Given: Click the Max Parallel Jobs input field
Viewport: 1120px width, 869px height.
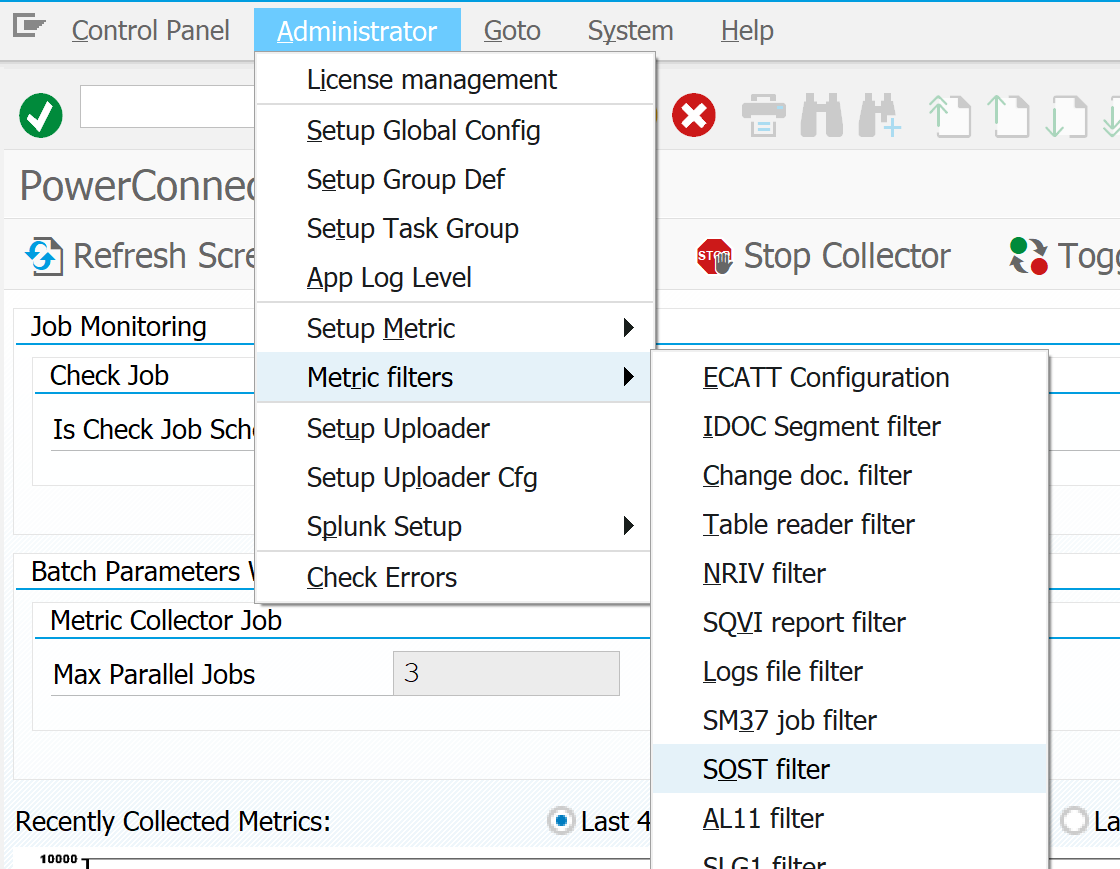Looking at the screenshot, I should point(505,673).
